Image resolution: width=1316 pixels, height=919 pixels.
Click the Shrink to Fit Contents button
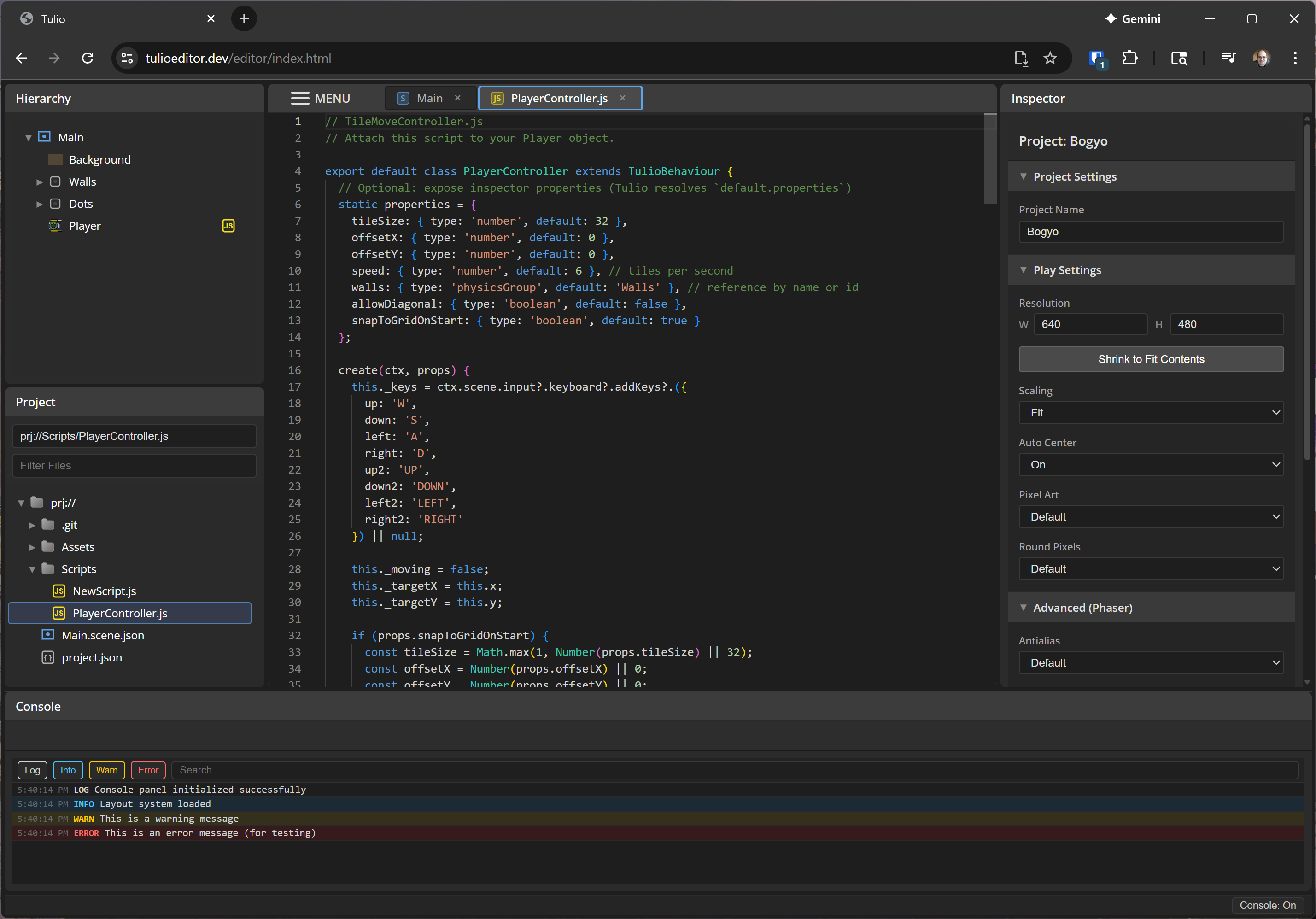pyautogui.click(x=1150, y=359)
